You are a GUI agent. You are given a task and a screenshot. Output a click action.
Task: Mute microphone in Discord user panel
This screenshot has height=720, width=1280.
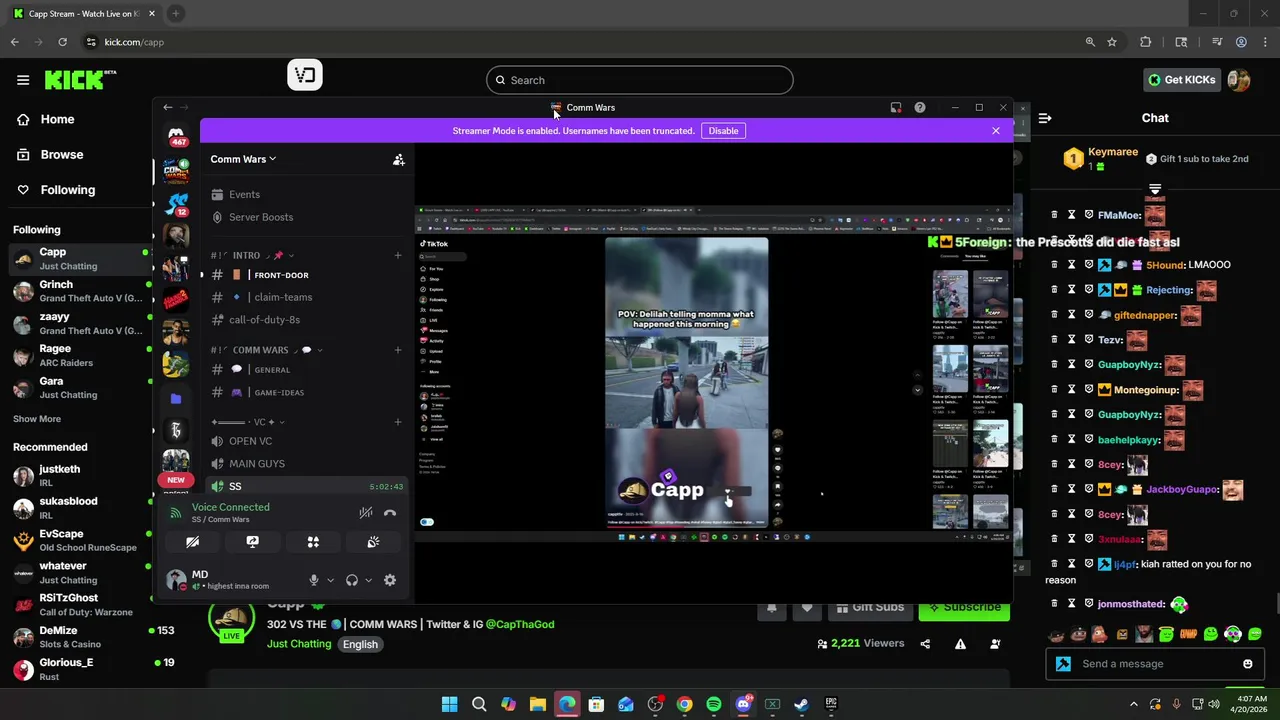pos(313,581)
